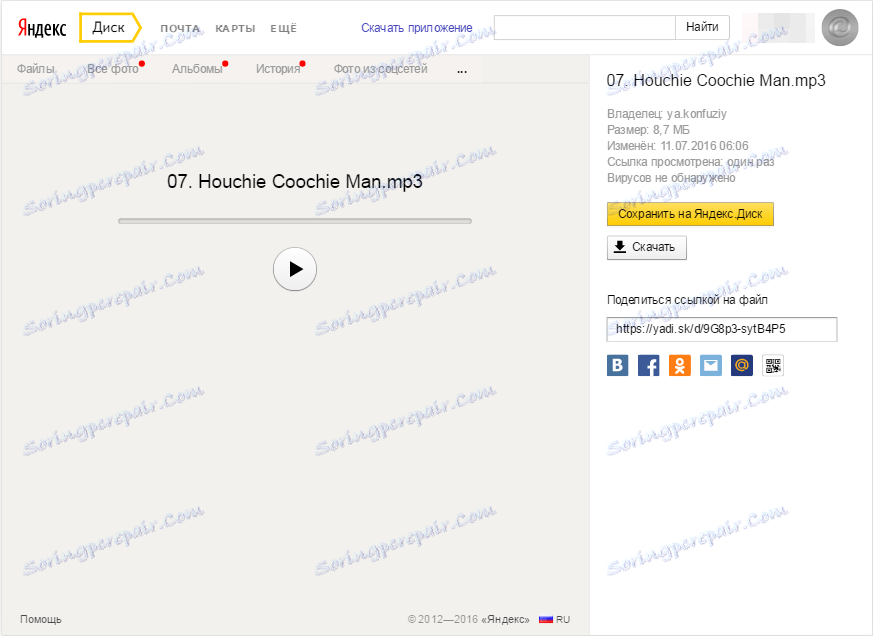Click the blurred account name in the header
The width and height of the screenshot is (873, 636).
[778, 27]
